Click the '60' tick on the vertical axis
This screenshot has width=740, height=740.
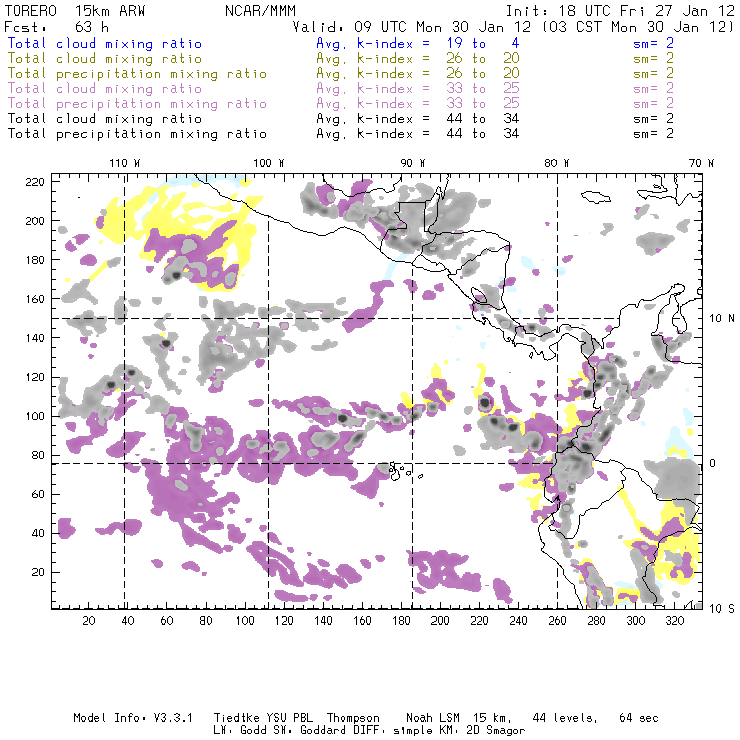point(38,494)
